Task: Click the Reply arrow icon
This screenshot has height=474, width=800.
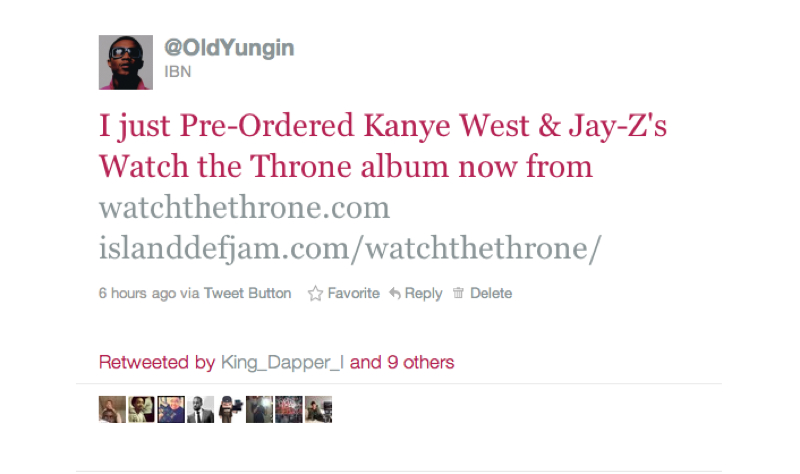Action: [x=395, y=293]
